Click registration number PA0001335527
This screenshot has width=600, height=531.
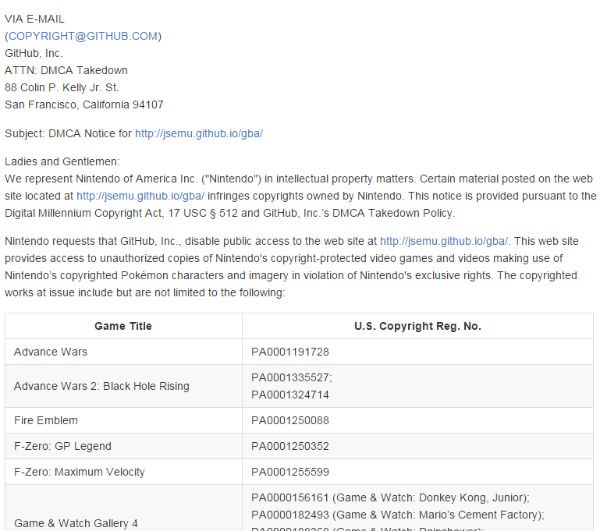point(292,377)
